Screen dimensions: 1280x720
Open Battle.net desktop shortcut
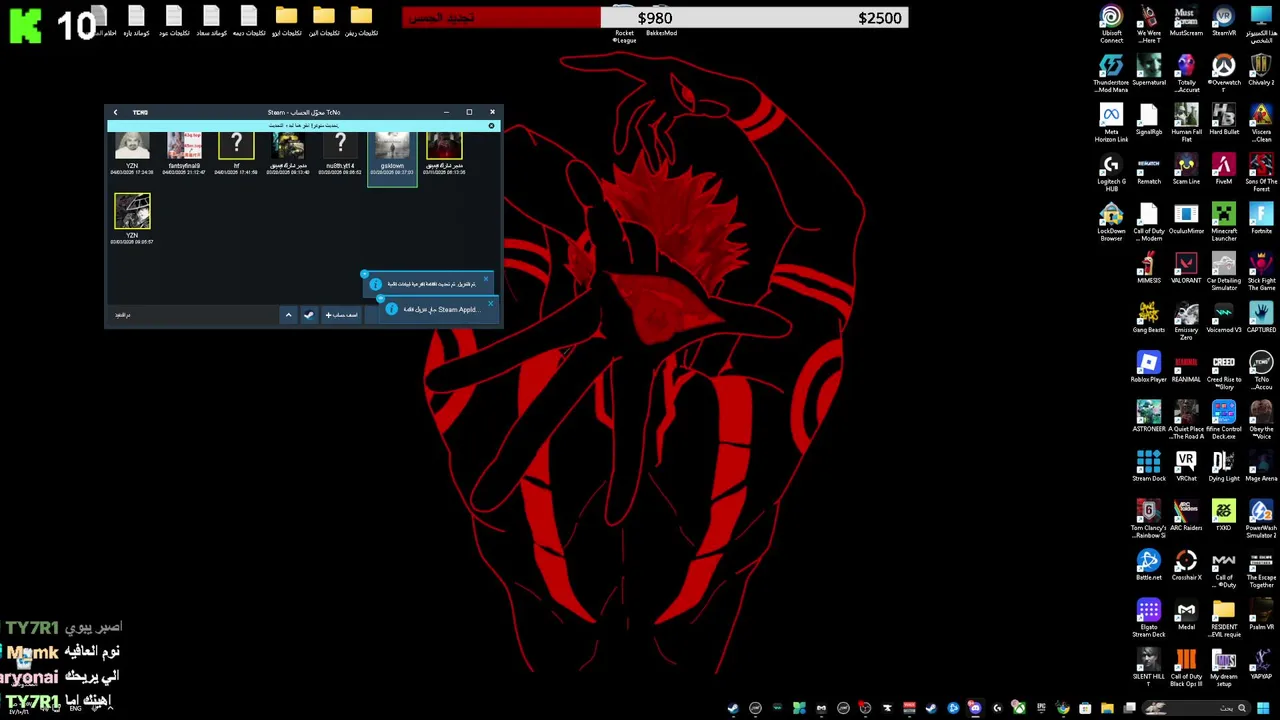point(1149,566)
